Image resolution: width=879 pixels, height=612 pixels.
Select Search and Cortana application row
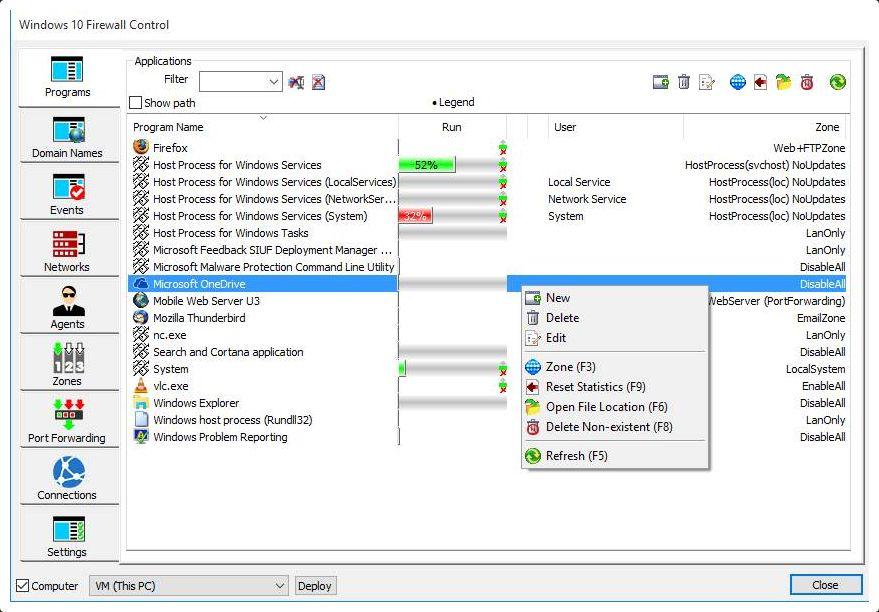click(486, 351)
